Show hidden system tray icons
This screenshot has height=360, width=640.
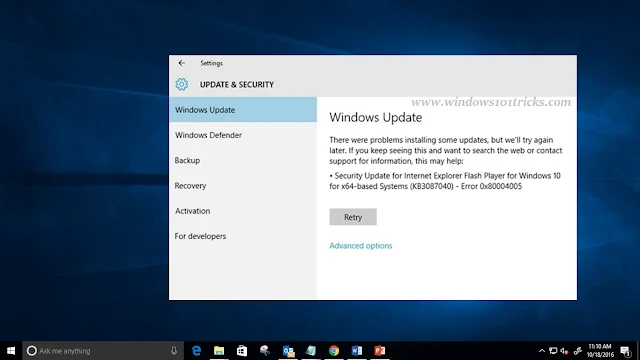(542, 351)
